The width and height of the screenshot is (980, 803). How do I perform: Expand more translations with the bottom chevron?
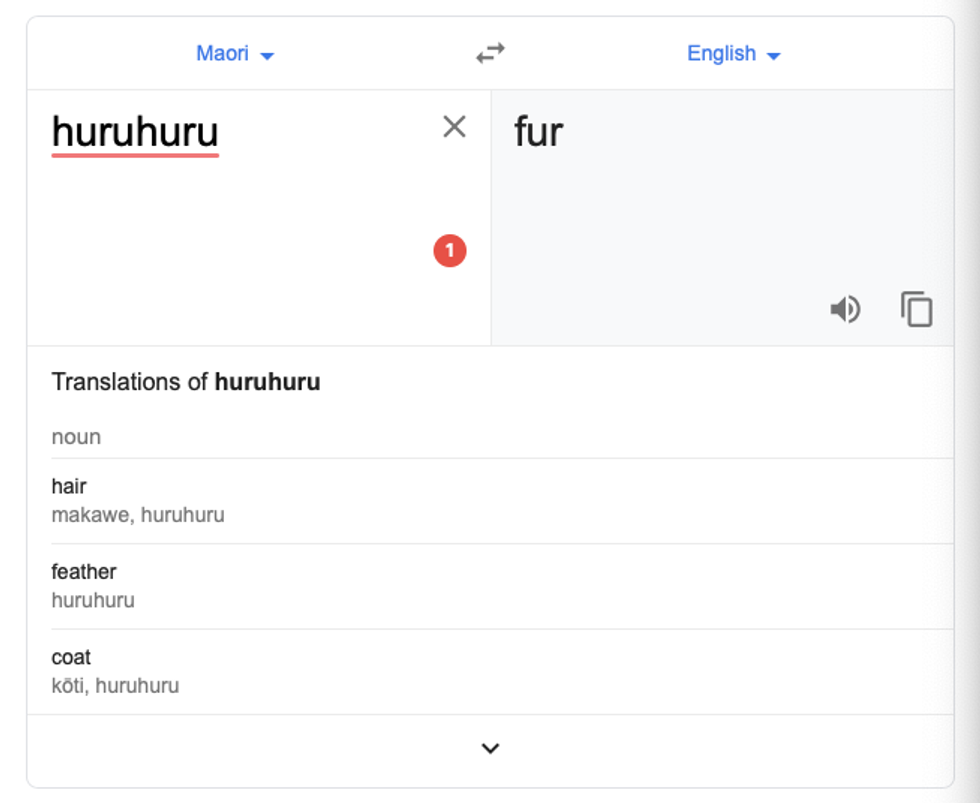490,748
